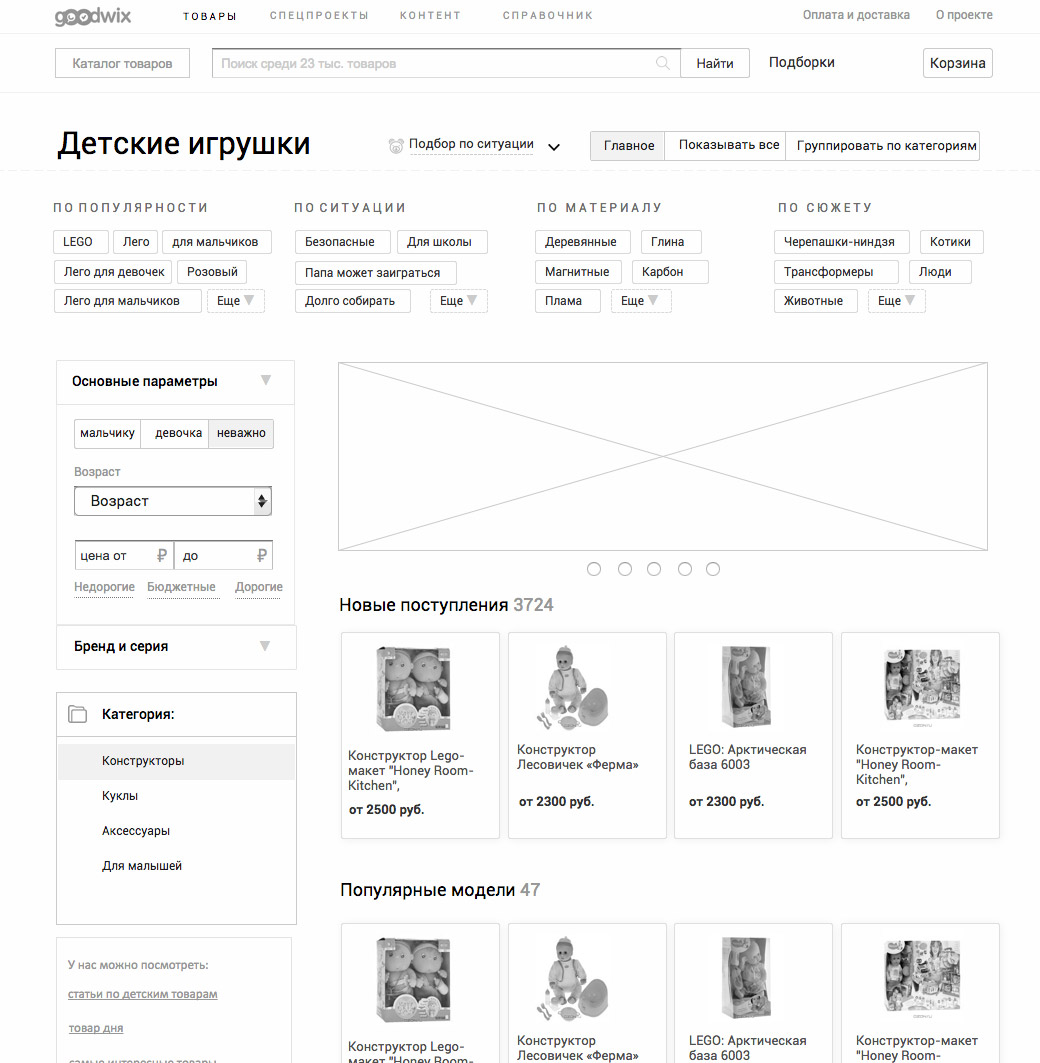Click the ruble icon in до field
1040x1063 pixels.
click(x=262, y=556)
